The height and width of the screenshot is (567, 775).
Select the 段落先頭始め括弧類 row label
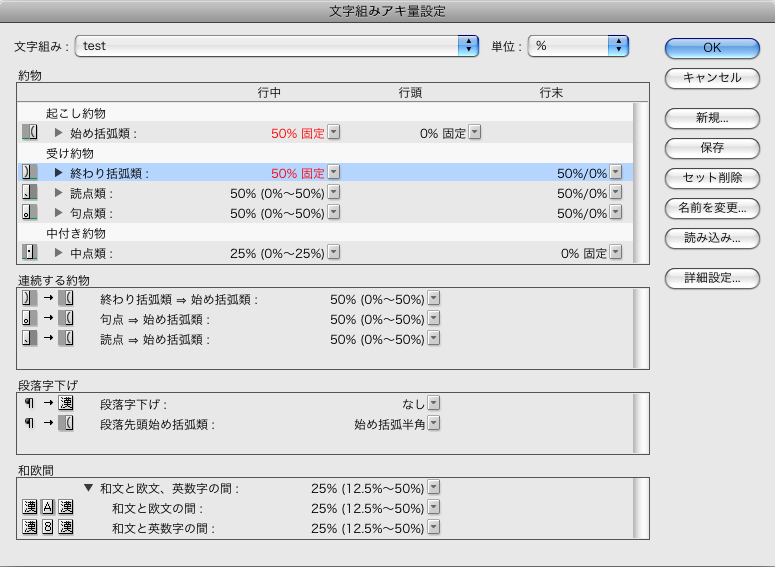[158, 425]
